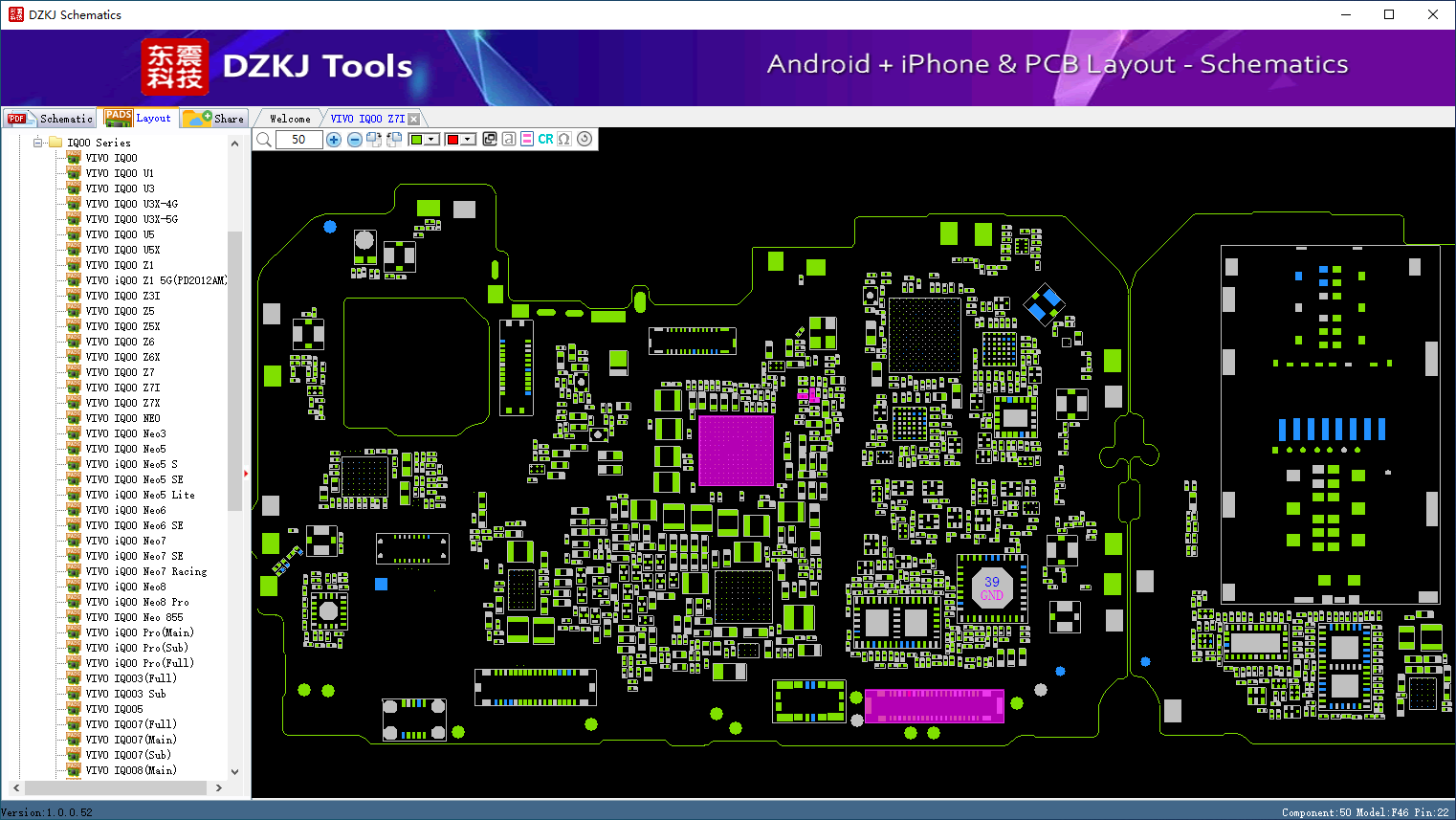Click the Version:1.0.0.52 status text
Image resolution: width=1456 pixels, height=820 pixels.
pos(47,812)
